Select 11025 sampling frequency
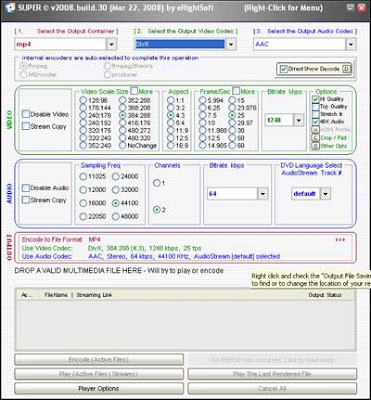Screen dimensions: 371x400 pyautogui.click(x=83, y=176)
